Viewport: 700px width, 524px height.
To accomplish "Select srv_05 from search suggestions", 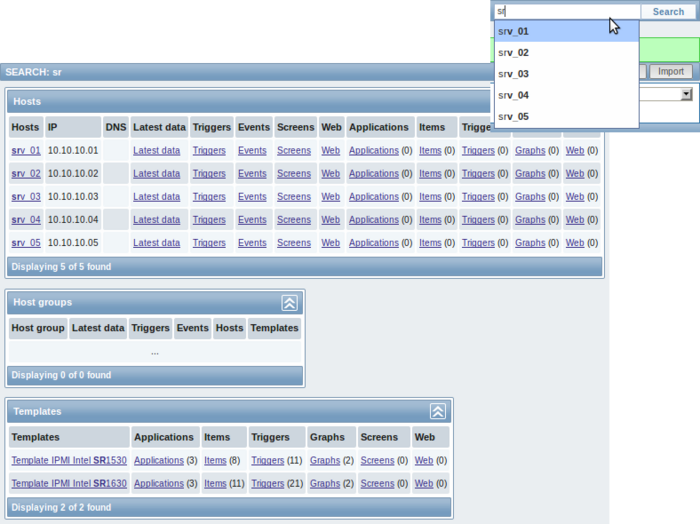I will (x=567, y=116).
